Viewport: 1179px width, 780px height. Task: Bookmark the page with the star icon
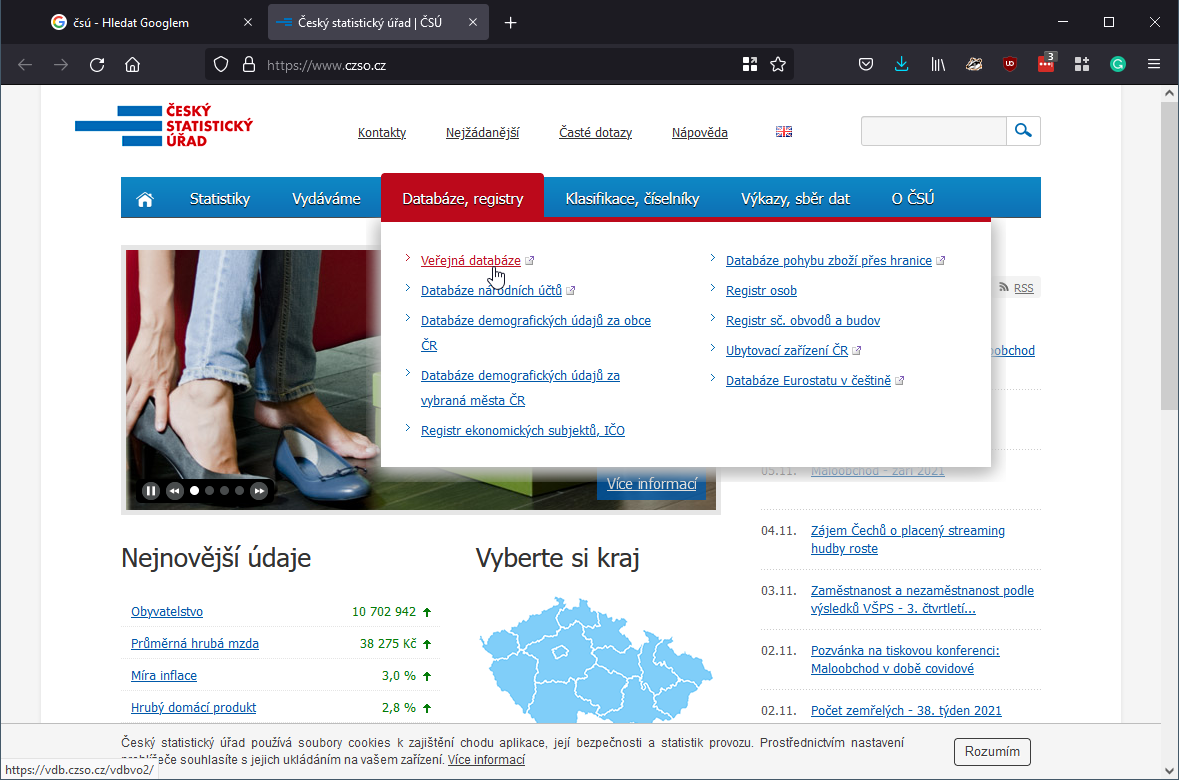pos(779,63)
